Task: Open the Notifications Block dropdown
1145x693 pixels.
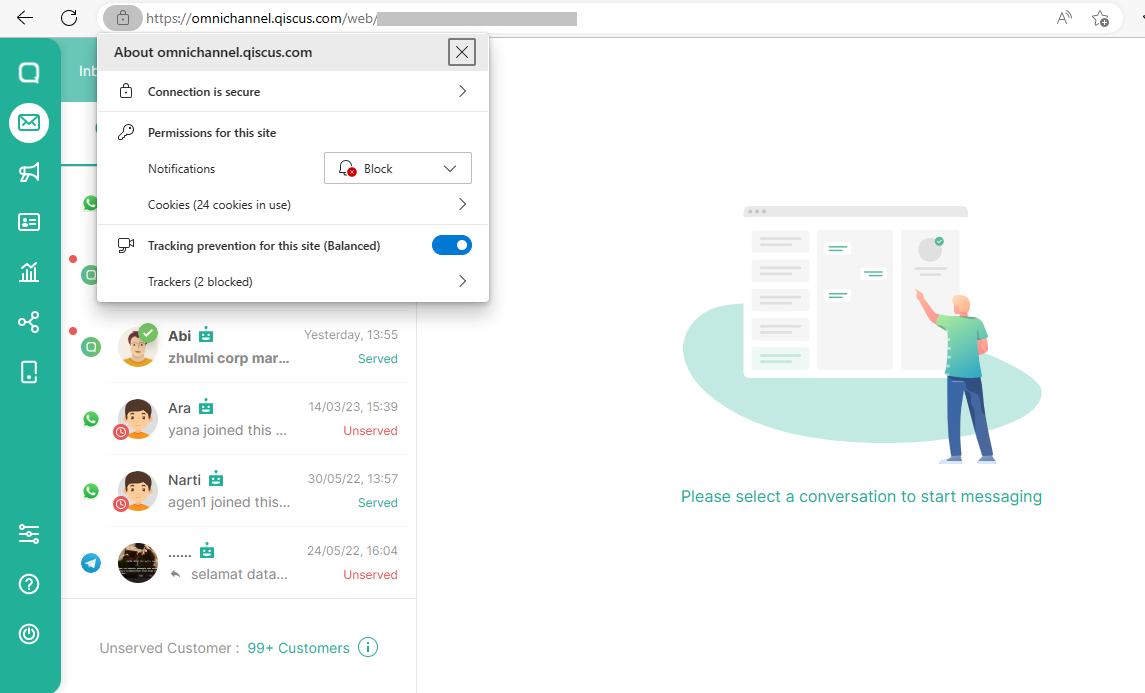Action: coord(397,169)
